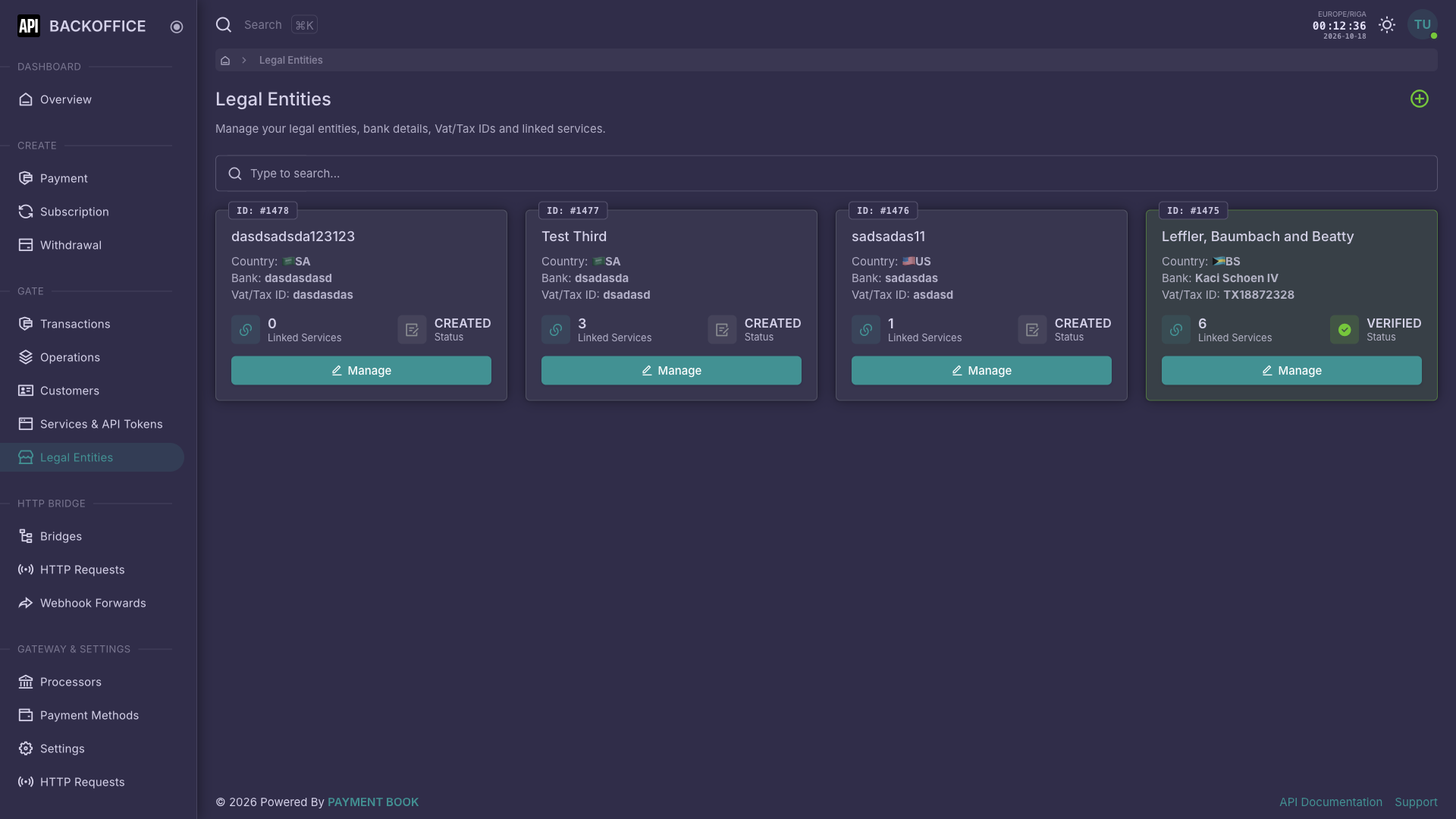This screenshot has width=1456, height=819.
Task: Click the API BACKOFFICE logo
Action: [81, 27]
